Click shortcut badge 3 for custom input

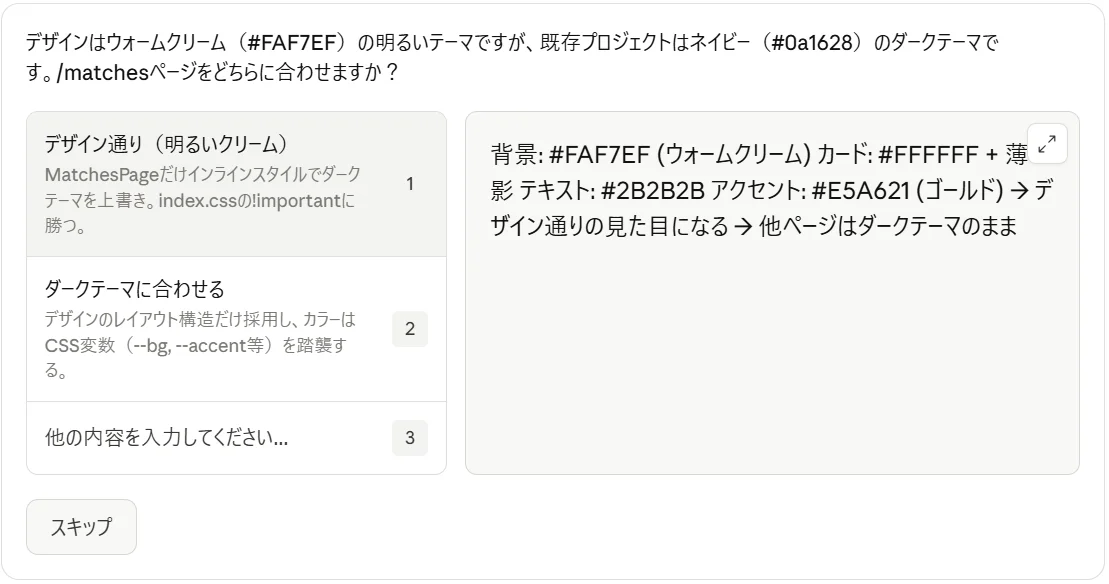409,437
